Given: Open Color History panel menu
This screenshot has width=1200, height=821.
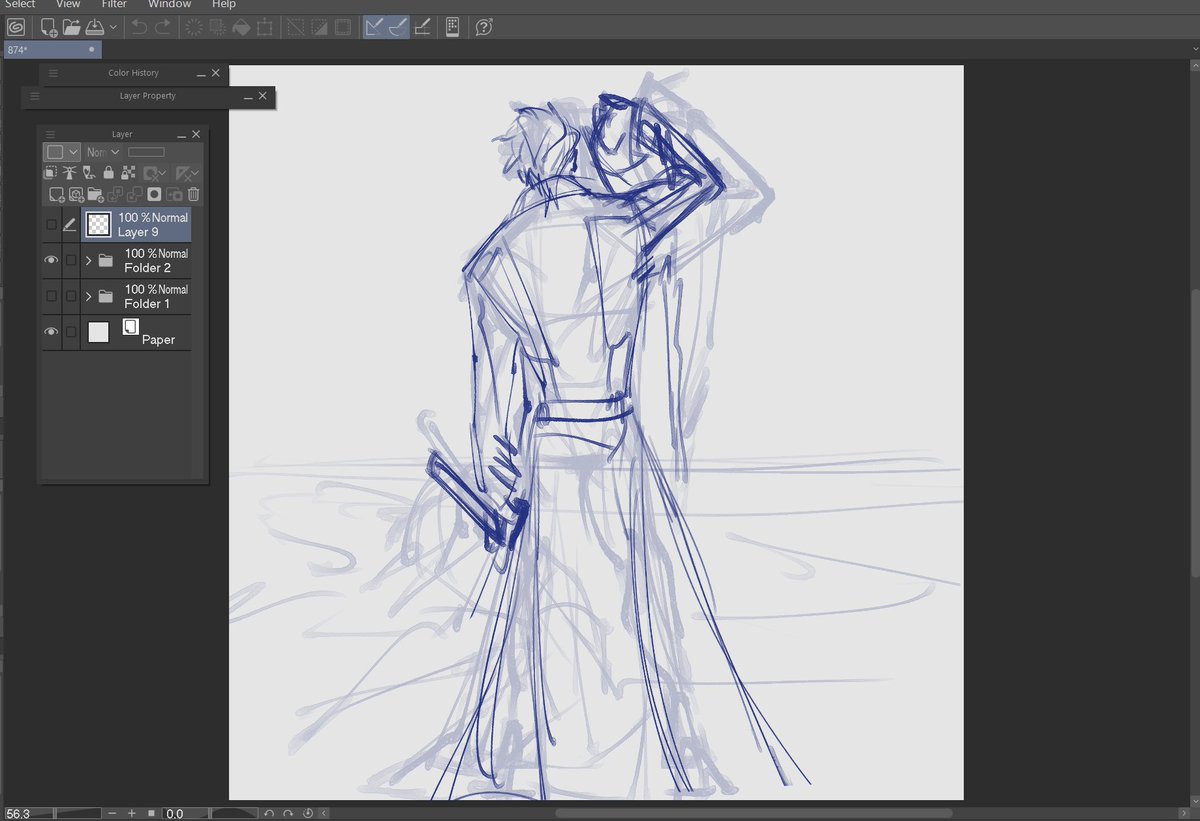Looking at the screenshot, I should point(54,73).
